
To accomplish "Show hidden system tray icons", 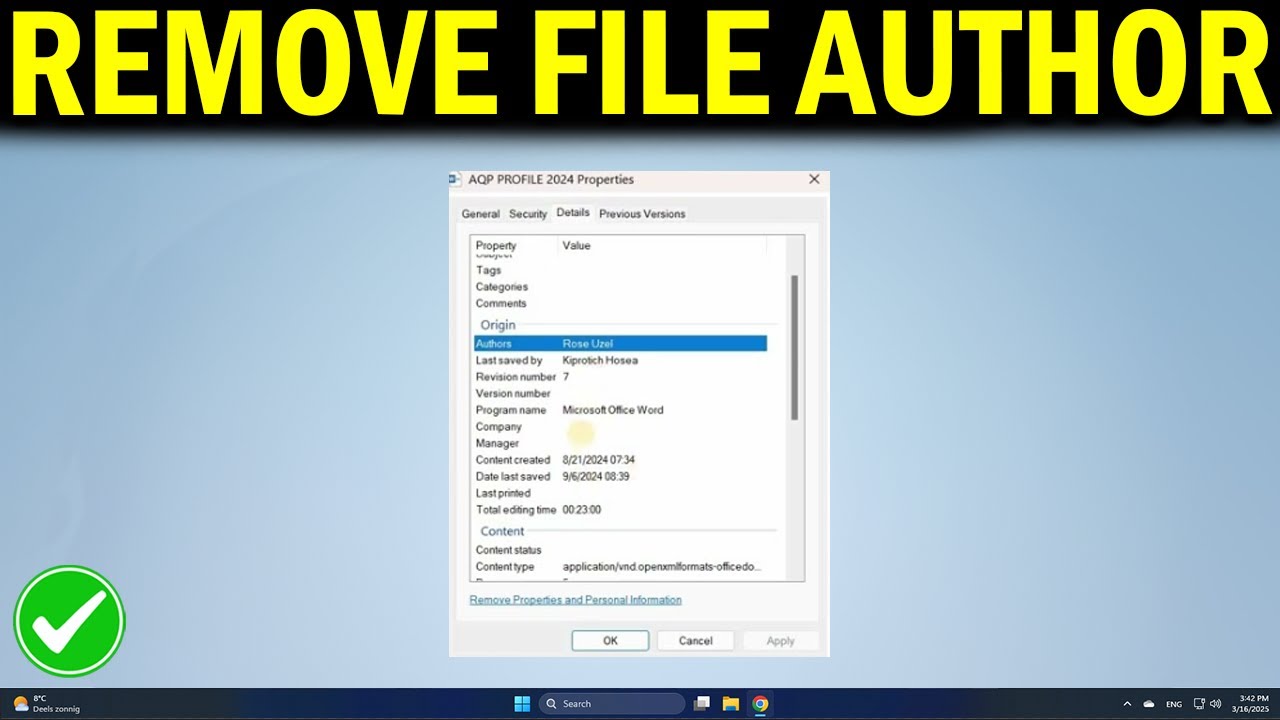I will click(x=1127, y=704).
